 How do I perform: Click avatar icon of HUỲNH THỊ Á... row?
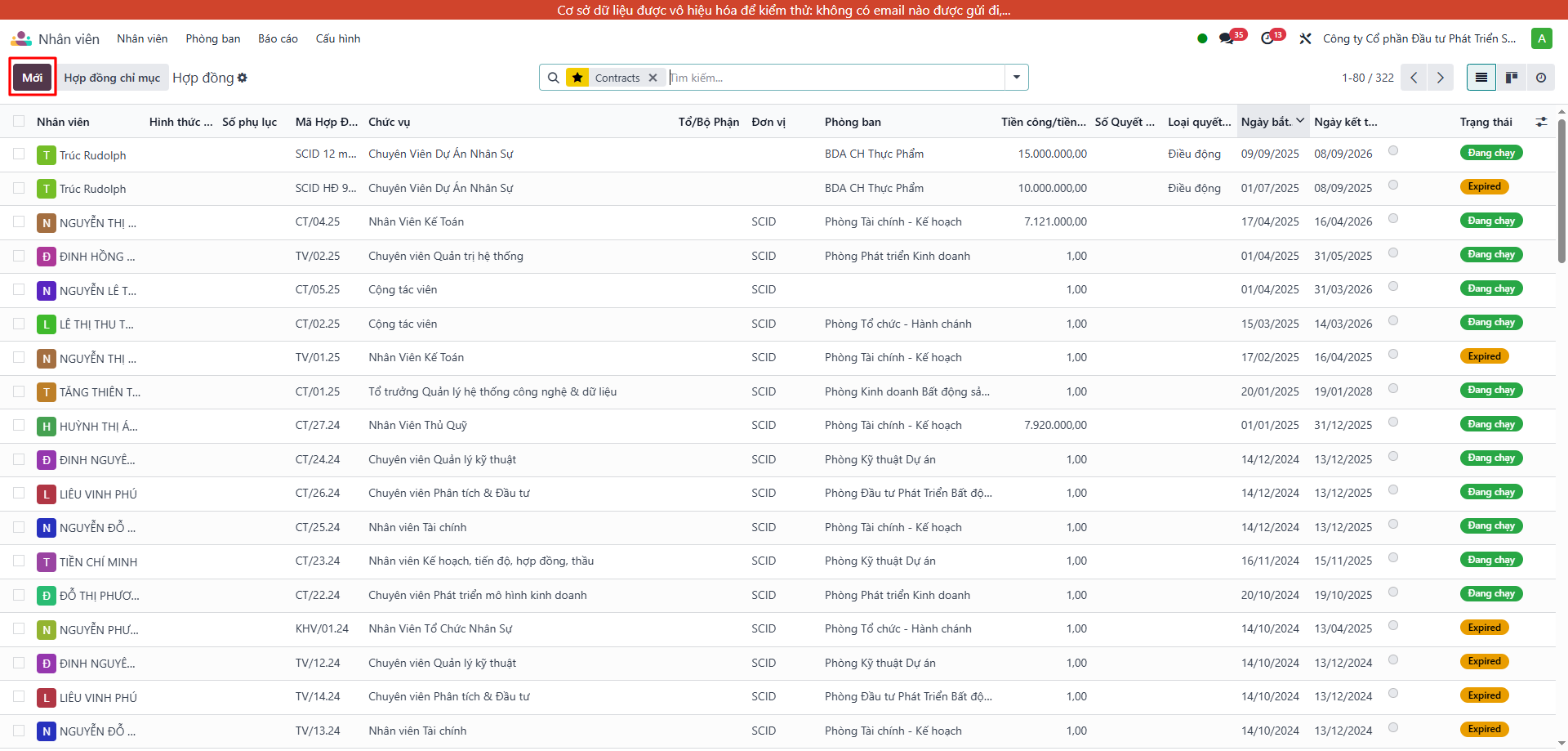47,427
